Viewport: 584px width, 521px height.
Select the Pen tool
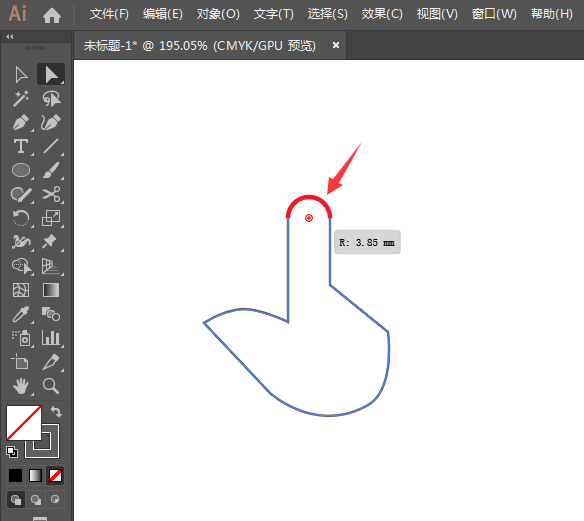[x=21, y=123]
